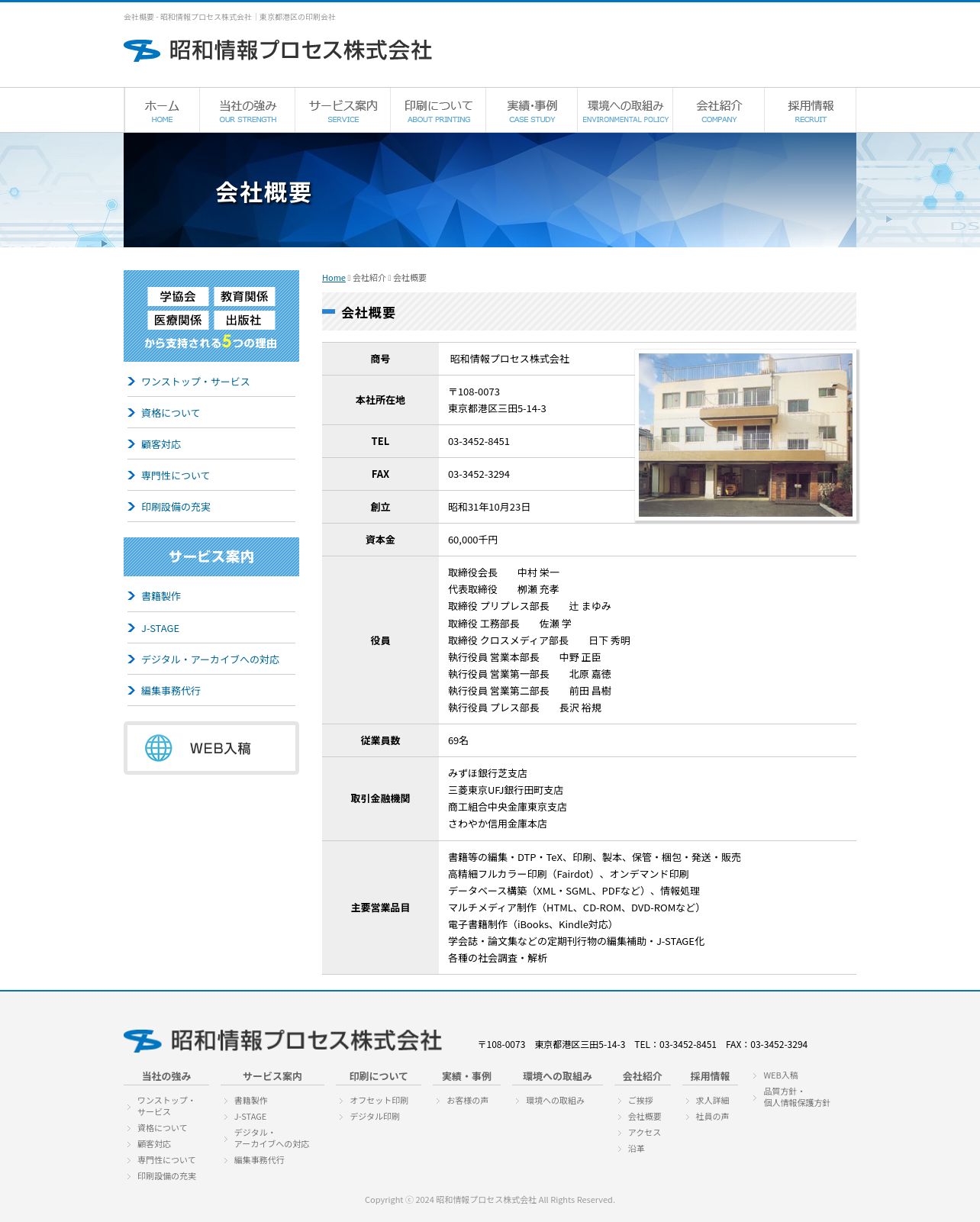Open footer link オフセット印刷
Screen dimensions: 980x1222
click(x=379, y=1101)
